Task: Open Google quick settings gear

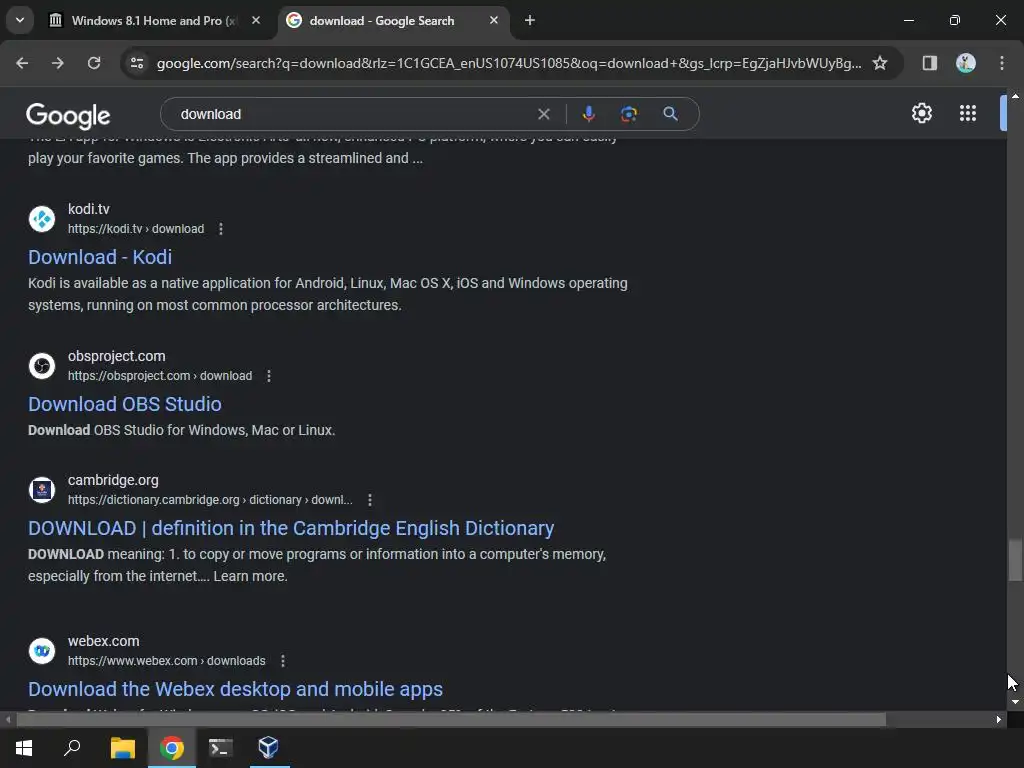Action: (x=921, y=114)
